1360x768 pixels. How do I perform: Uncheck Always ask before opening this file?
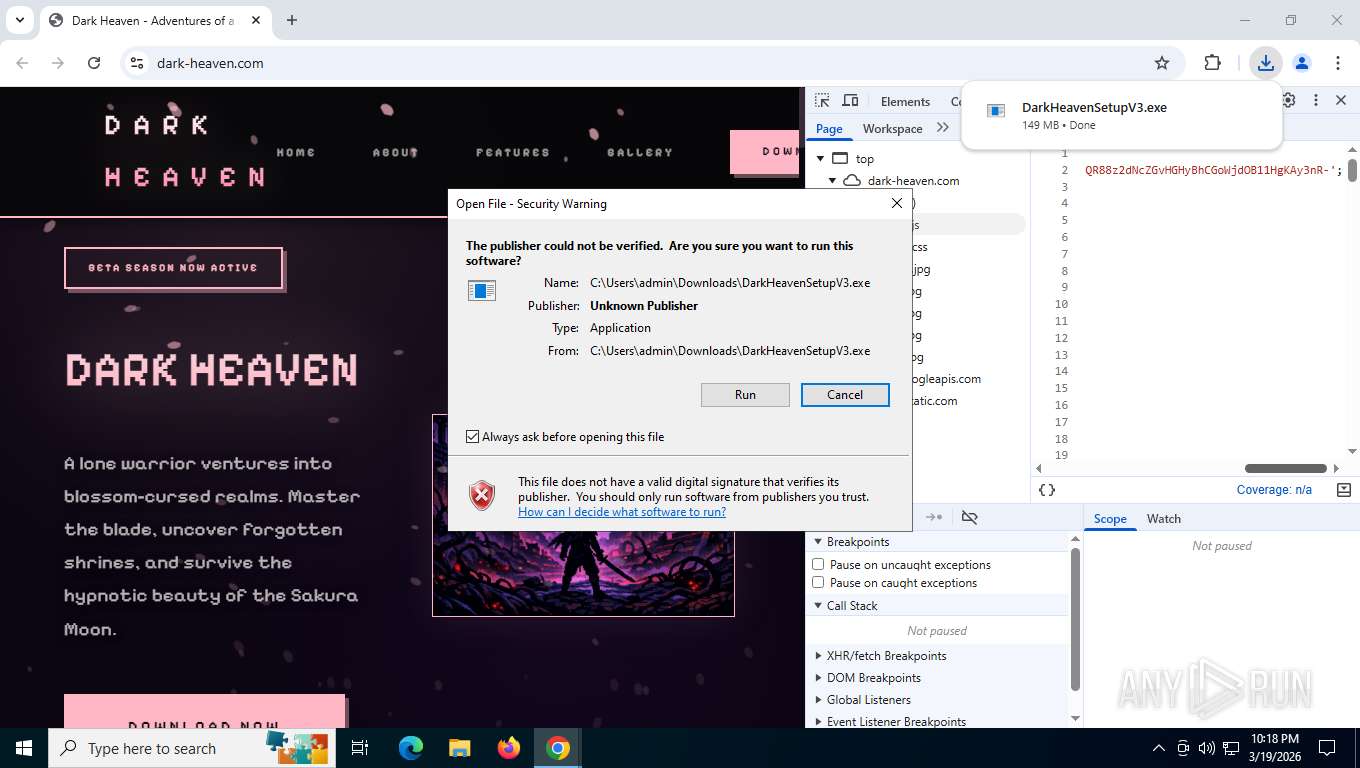coord(473,437)
